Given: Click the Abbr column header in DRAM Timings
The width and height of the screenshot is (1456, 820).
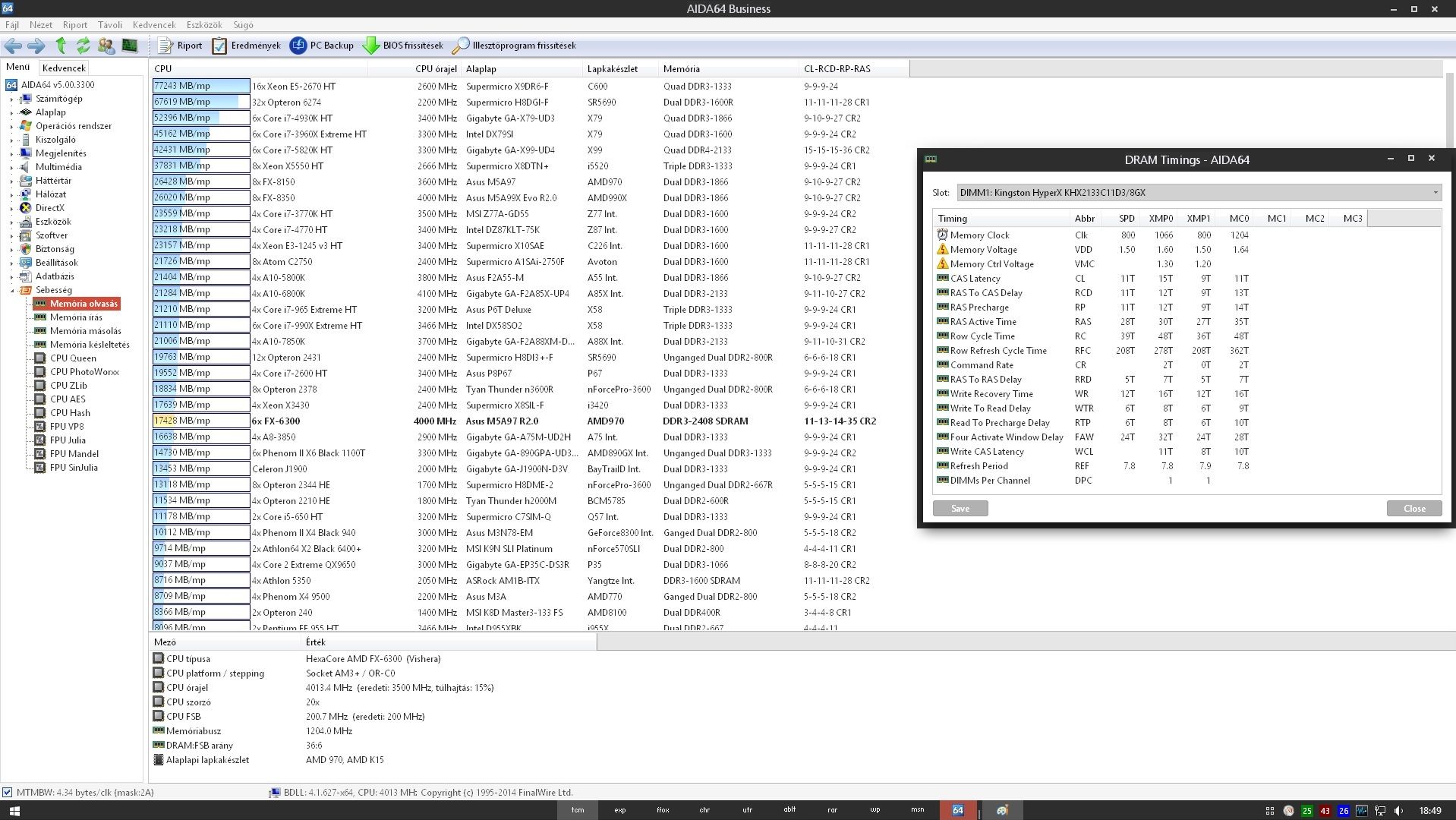Looking at the screenshot, I should point(1085,219).
